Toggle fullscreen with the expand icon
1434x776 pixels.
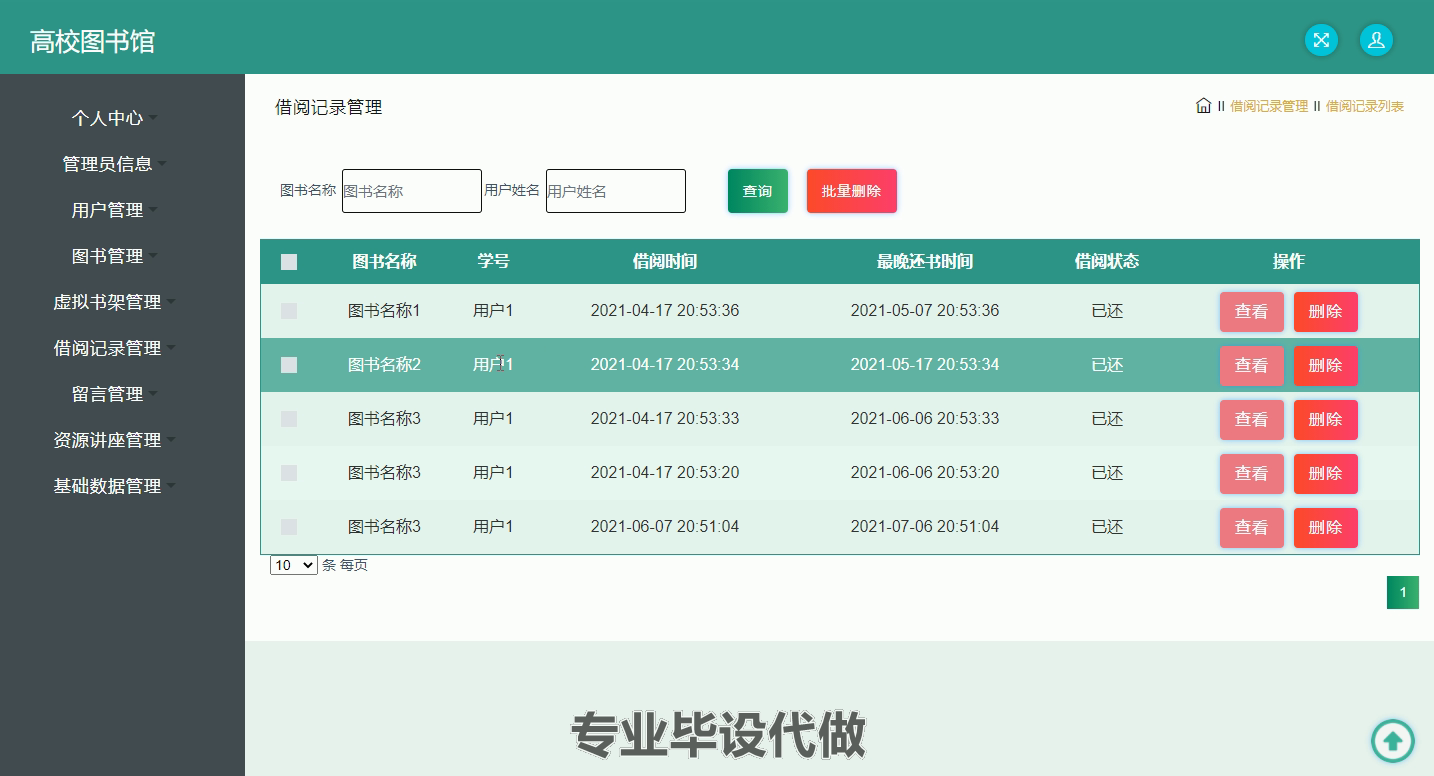[1321, 40]
